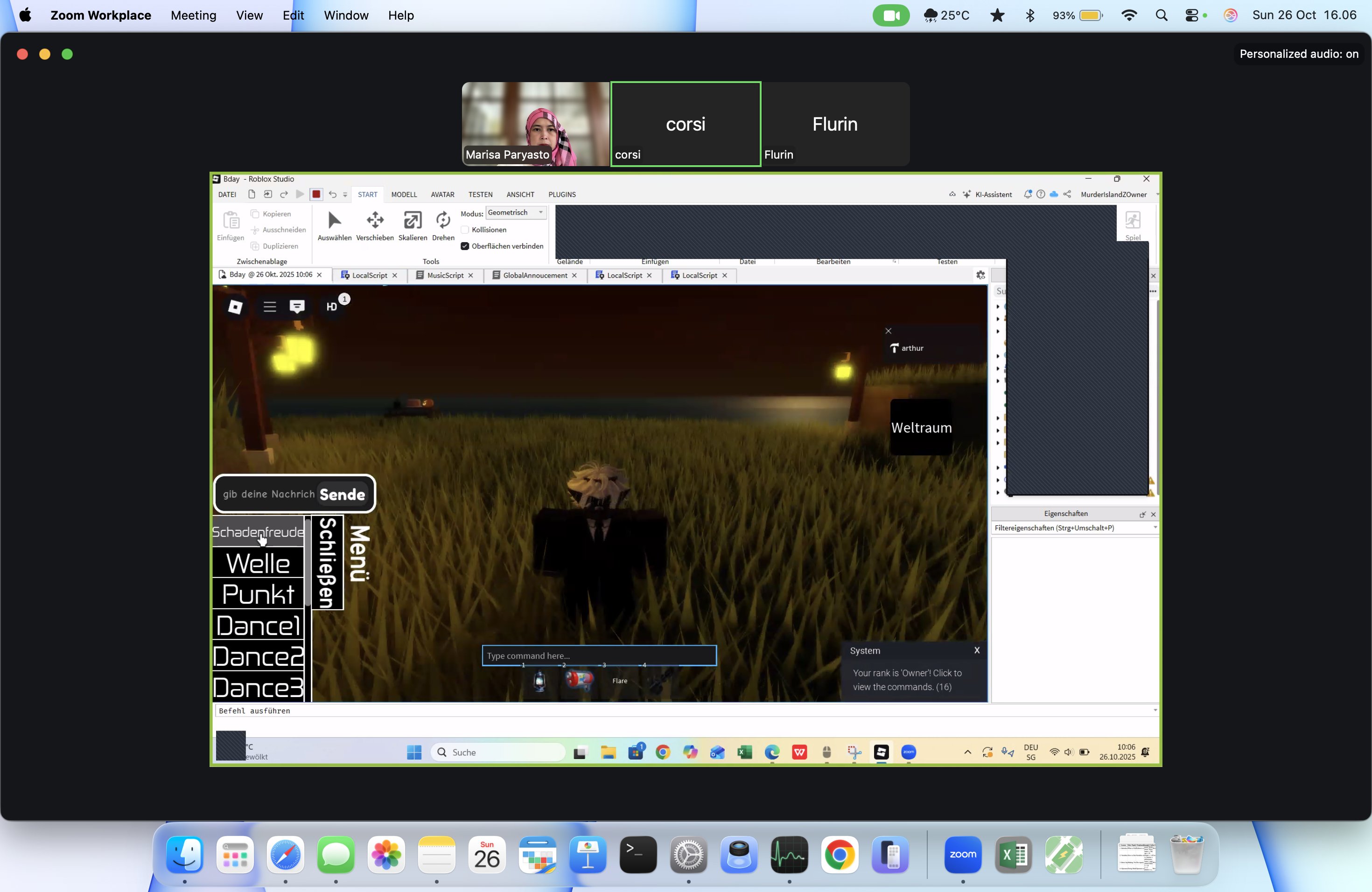
Task: Open the Roblox logo menu in viewport
Action: pyautogui.click(x=235, y=307)
